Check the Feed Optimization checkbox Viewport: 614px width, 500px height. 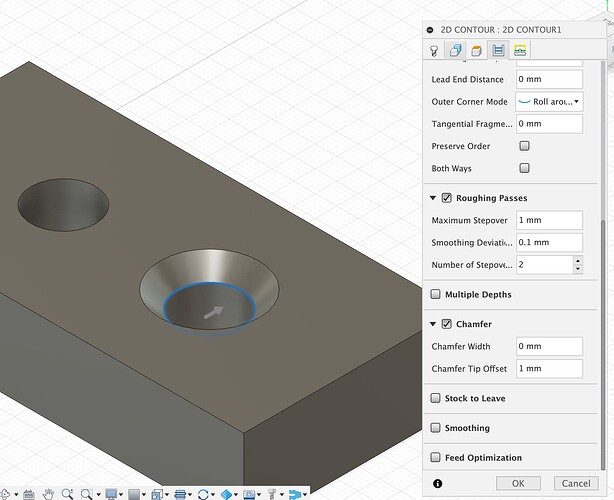tap(435, 457)
